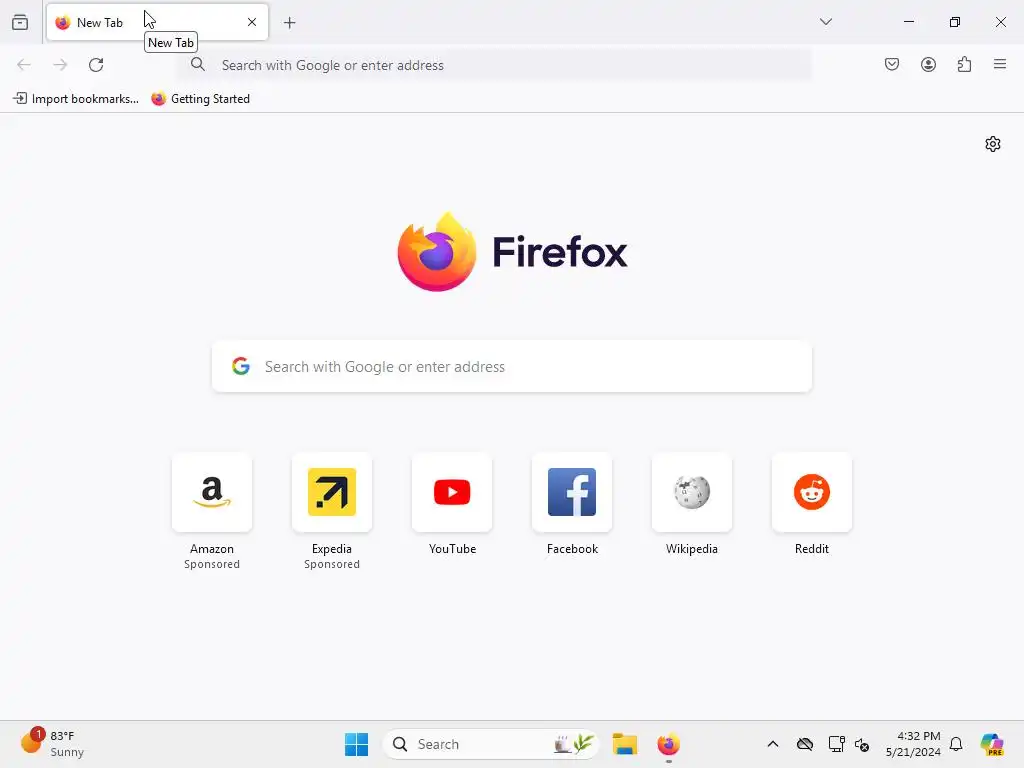Image resolution: width=1024 pixels, height=768 pixels.
Task: Reload the current page
Action: point(96,65)
